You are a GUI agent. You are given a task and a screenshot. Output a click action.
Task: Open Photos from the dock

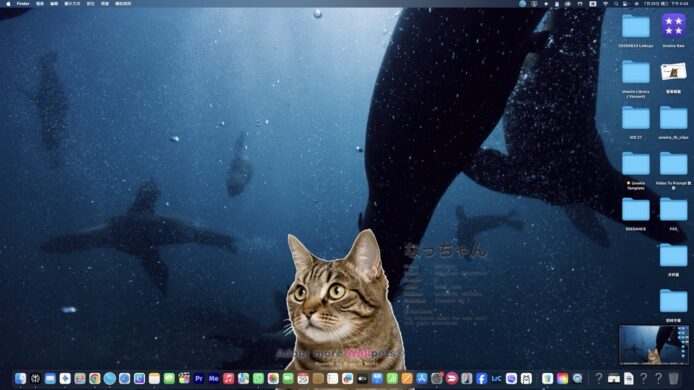[273, 378]
